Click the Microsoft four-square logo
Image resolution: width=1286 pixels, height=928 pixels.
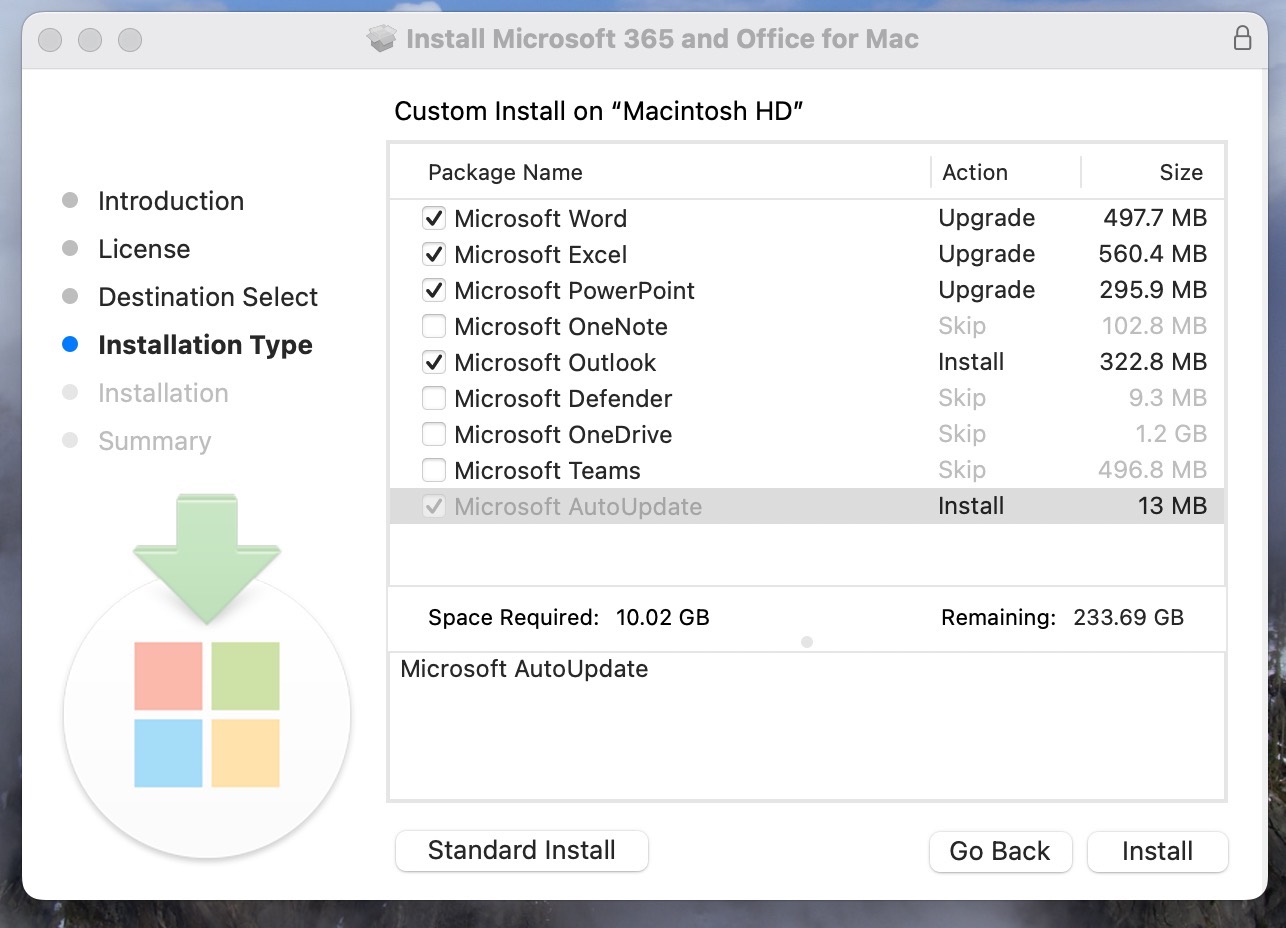pos(207,714)
